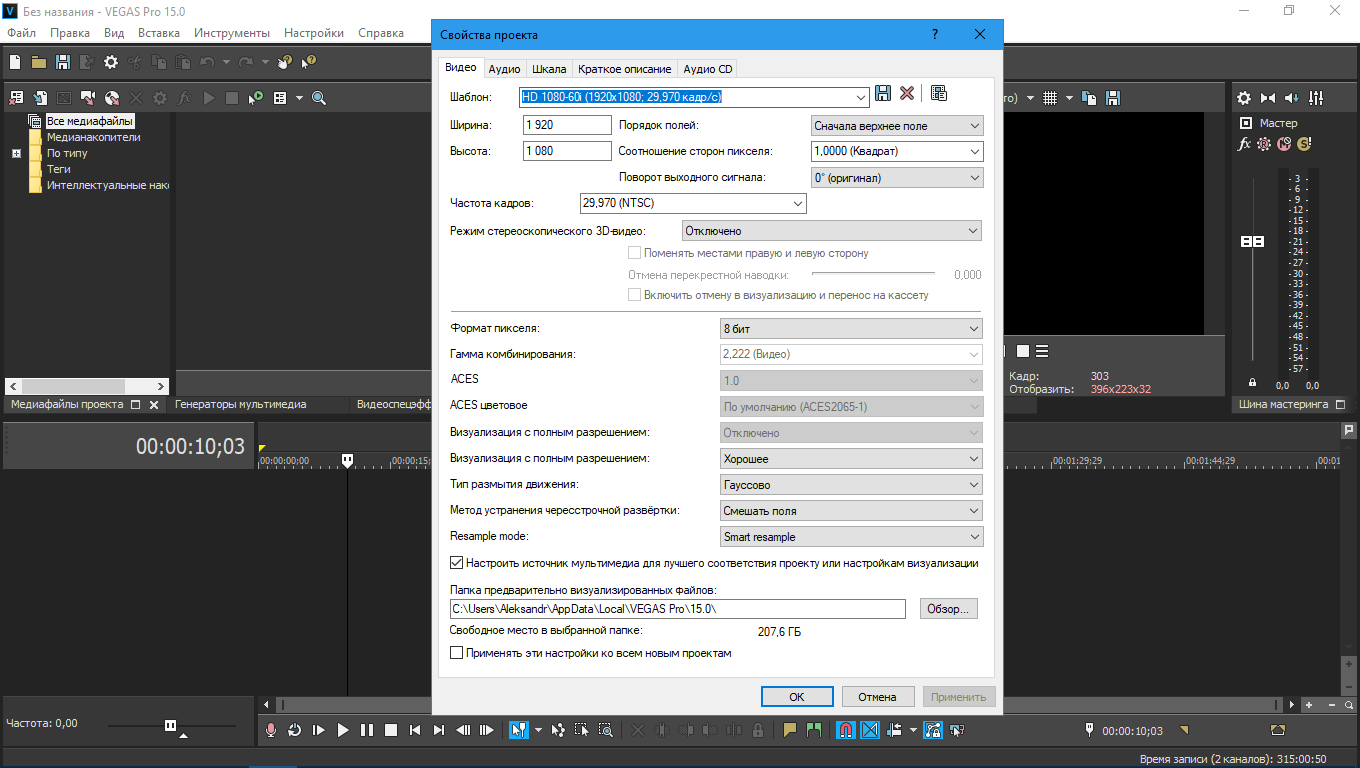
Task: Open project properties gear in main toolbar
Action: pos(111,62)
